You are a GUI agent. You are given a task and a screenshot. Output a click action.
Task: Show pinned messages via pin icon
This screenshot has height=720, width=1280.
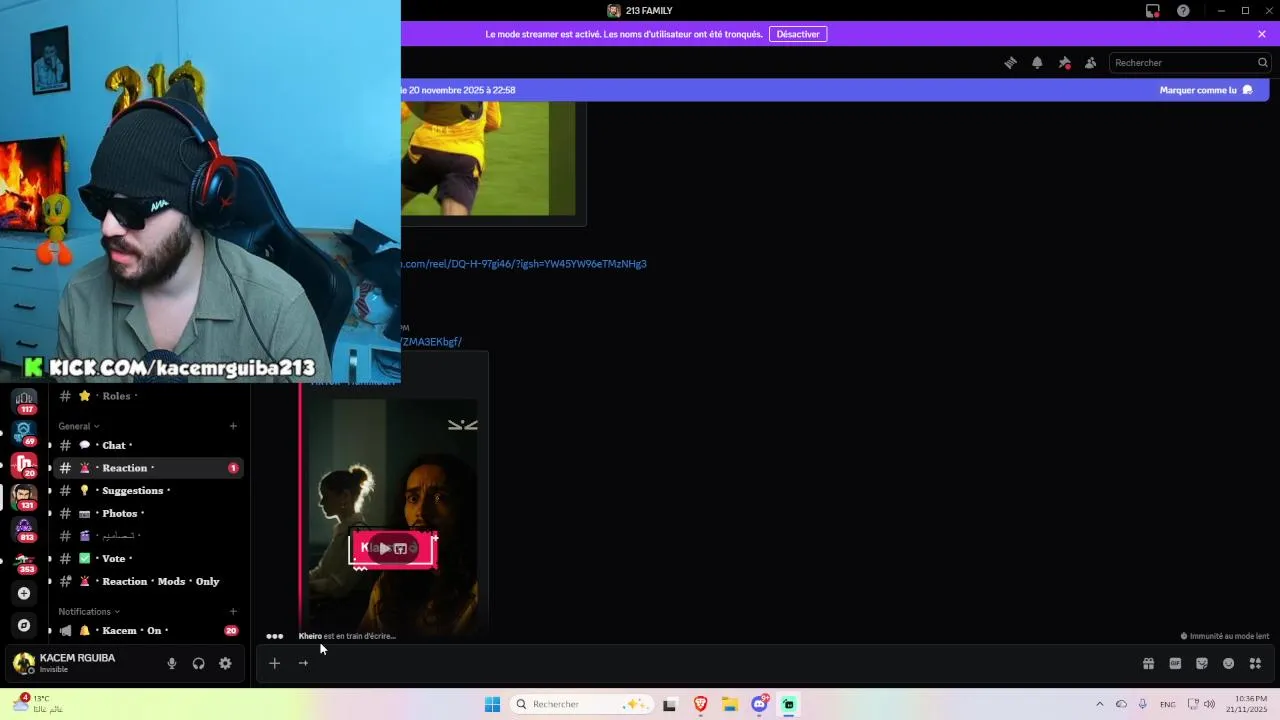tap(1064, 62)
